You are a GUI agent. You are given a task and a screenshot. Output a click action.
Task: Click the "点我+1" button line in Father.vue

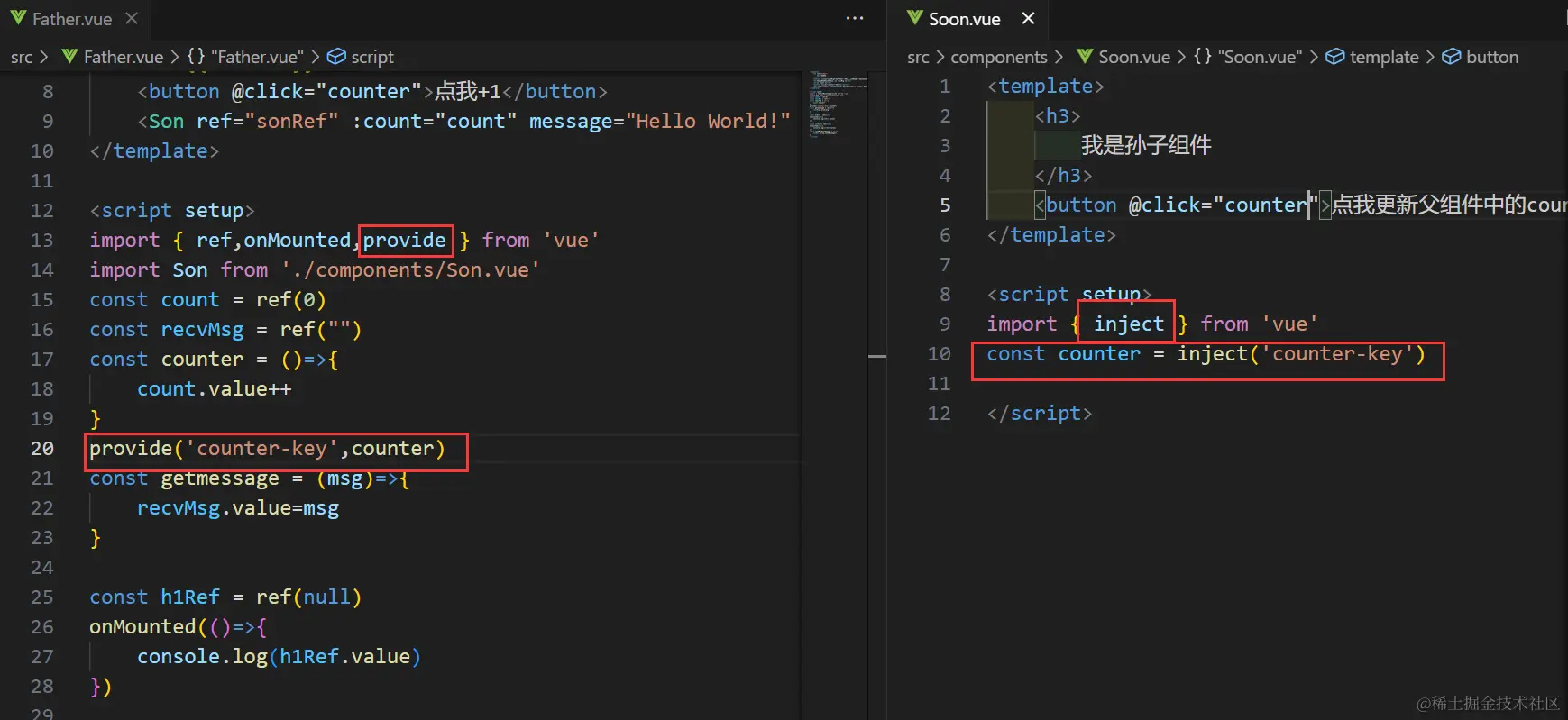pyautogui.click(x=372, y=92)
